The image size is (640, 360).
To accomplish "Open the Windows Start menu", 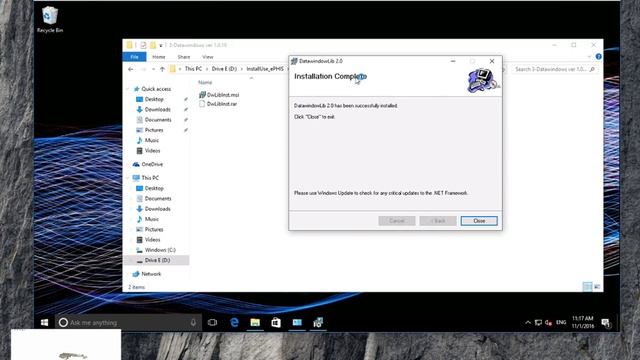I will (x=44, y=322).
